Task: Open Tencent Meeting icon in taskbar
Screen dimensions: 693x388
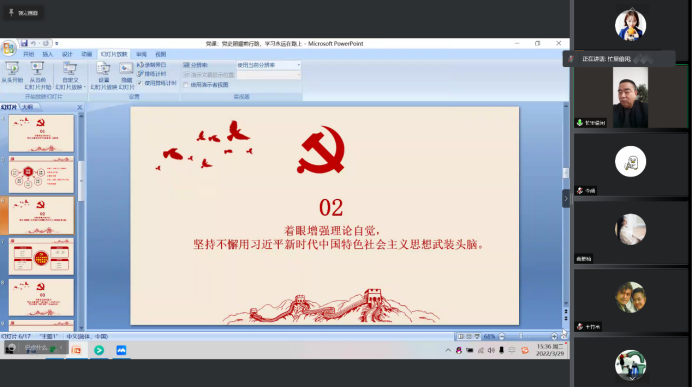Action: [x=121, y=350]
